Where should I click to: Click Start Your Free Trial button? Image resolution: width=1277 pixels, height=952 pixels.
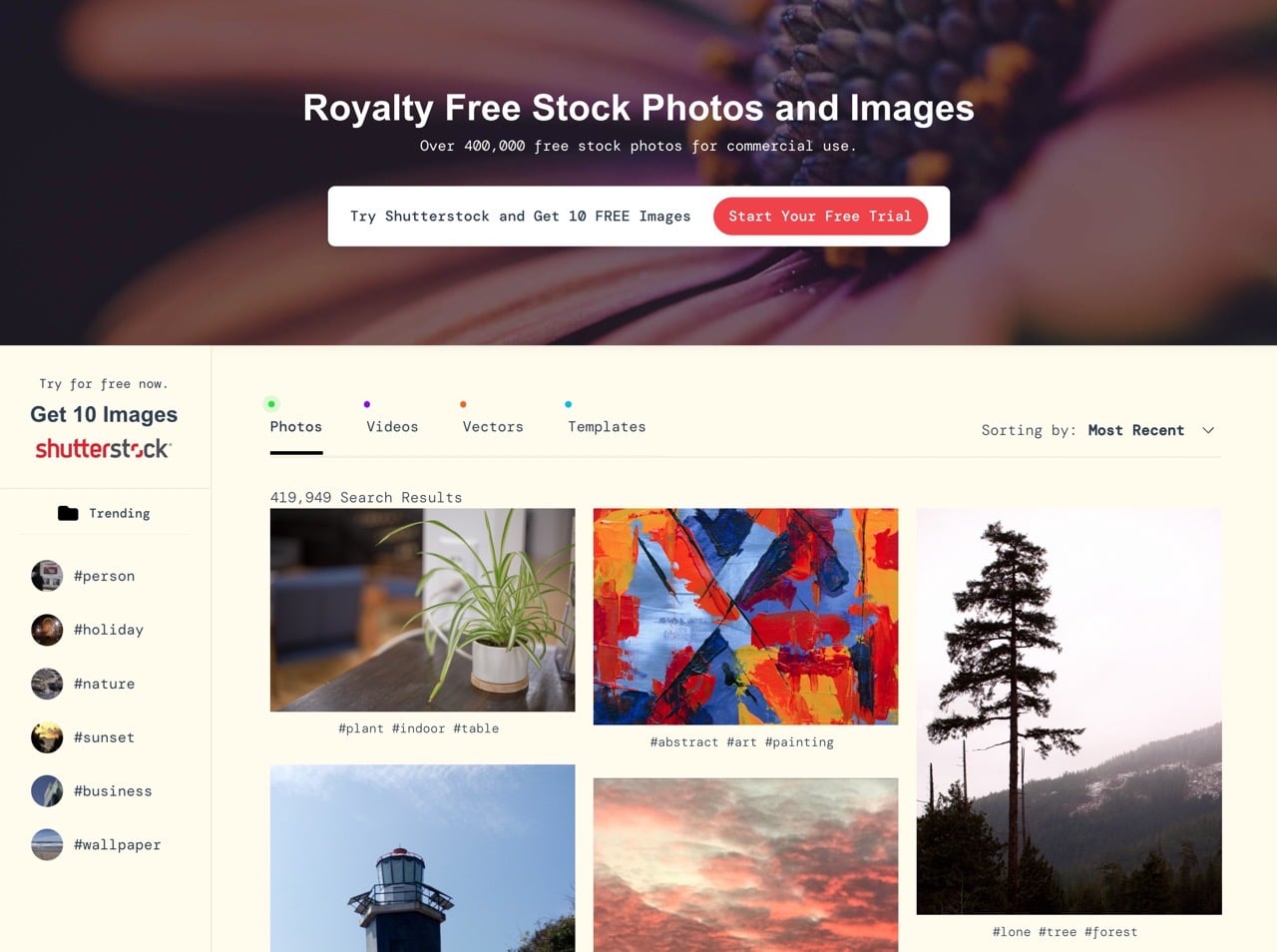click(820, 217)
